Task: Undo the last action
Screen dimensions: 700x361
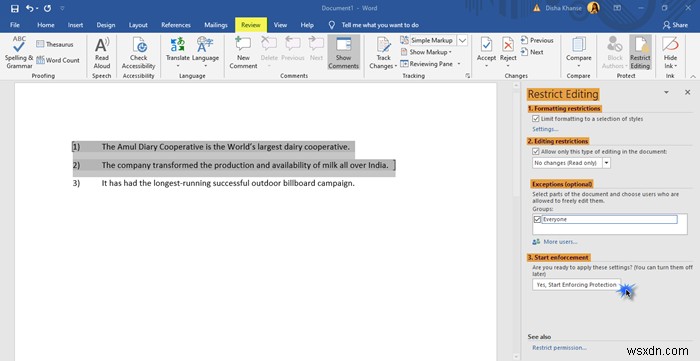Action: click(29, 8)
